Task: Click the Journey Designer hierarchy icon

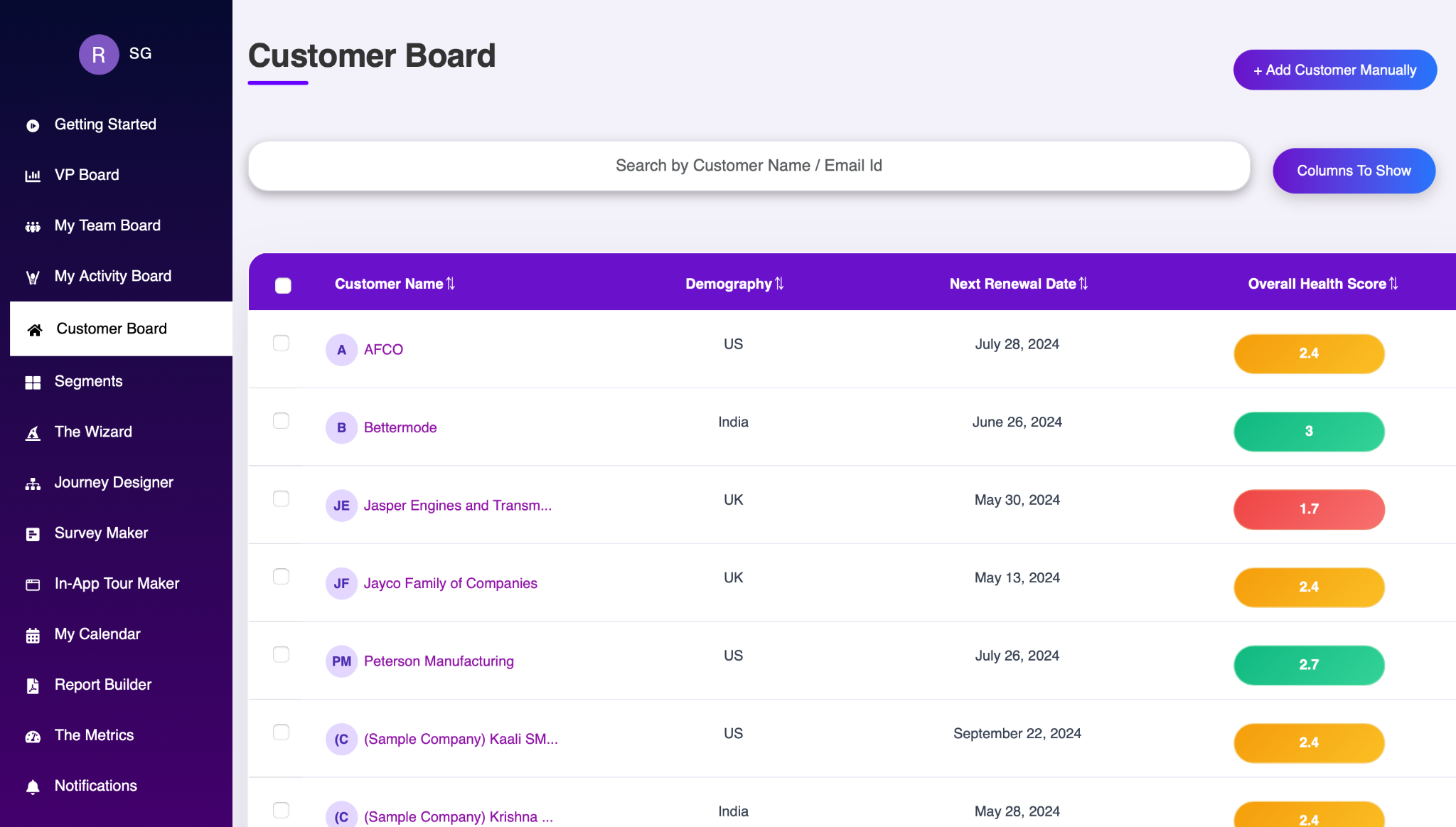Action: (33, 484)
